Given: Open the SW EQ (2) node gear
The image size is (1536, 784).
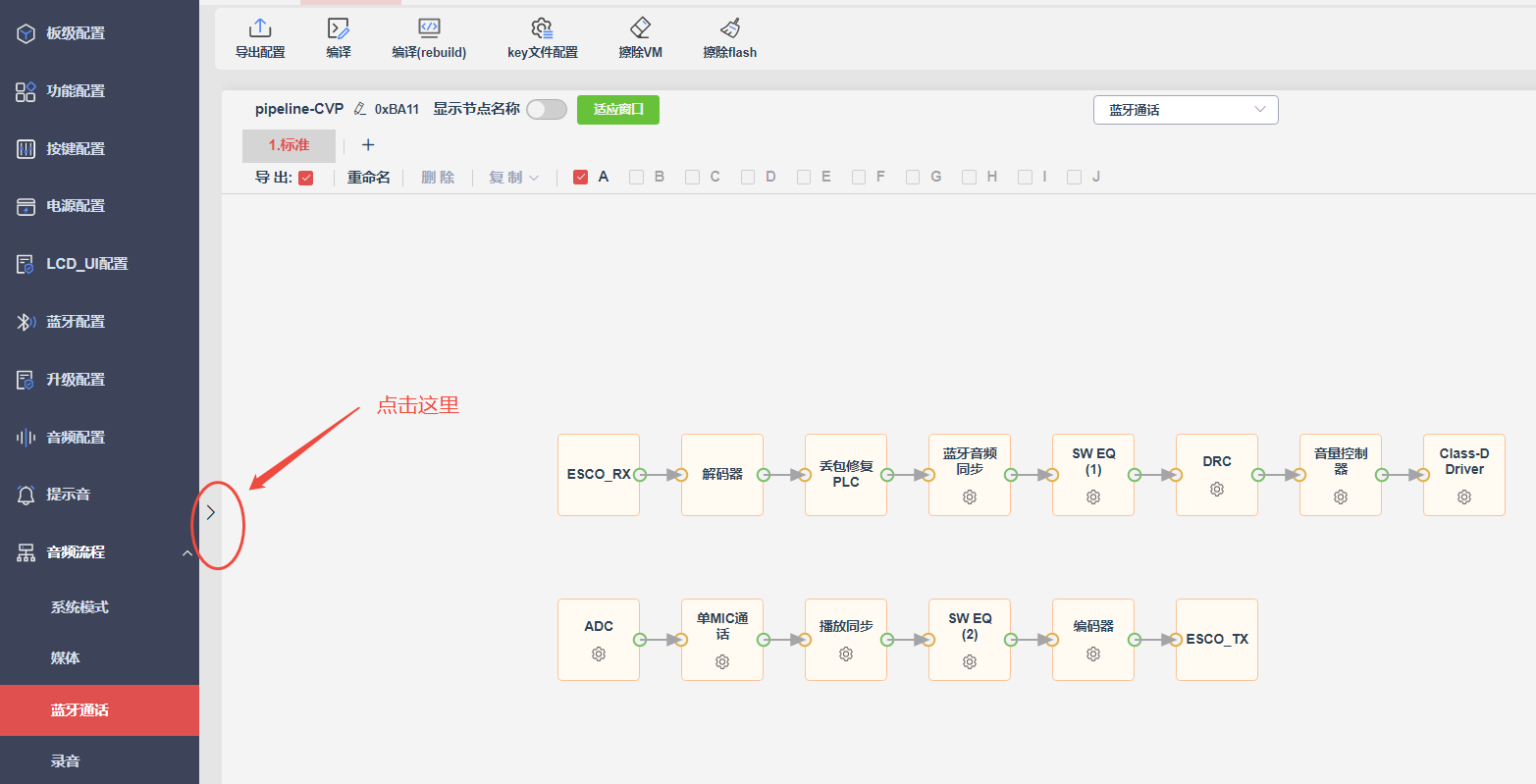Looking at the screenshot, I should tap(970, 662).
